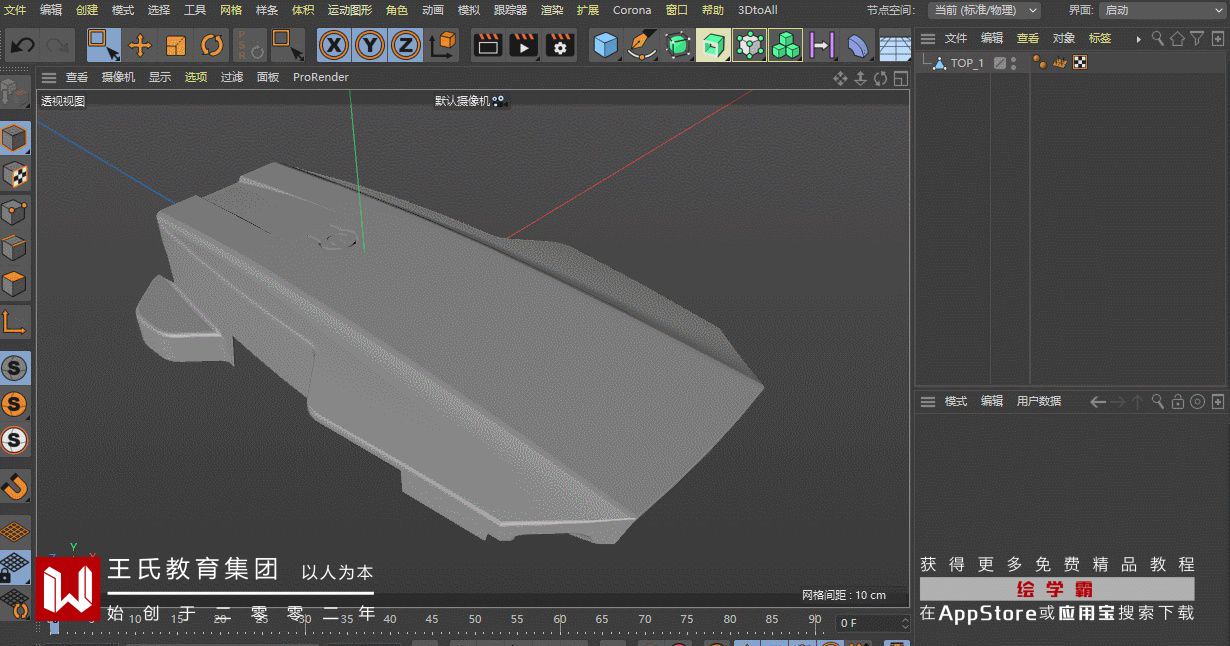The image size is (1230, 646).
Task: Select the Rotate tool
Action: tap(212, 45)
